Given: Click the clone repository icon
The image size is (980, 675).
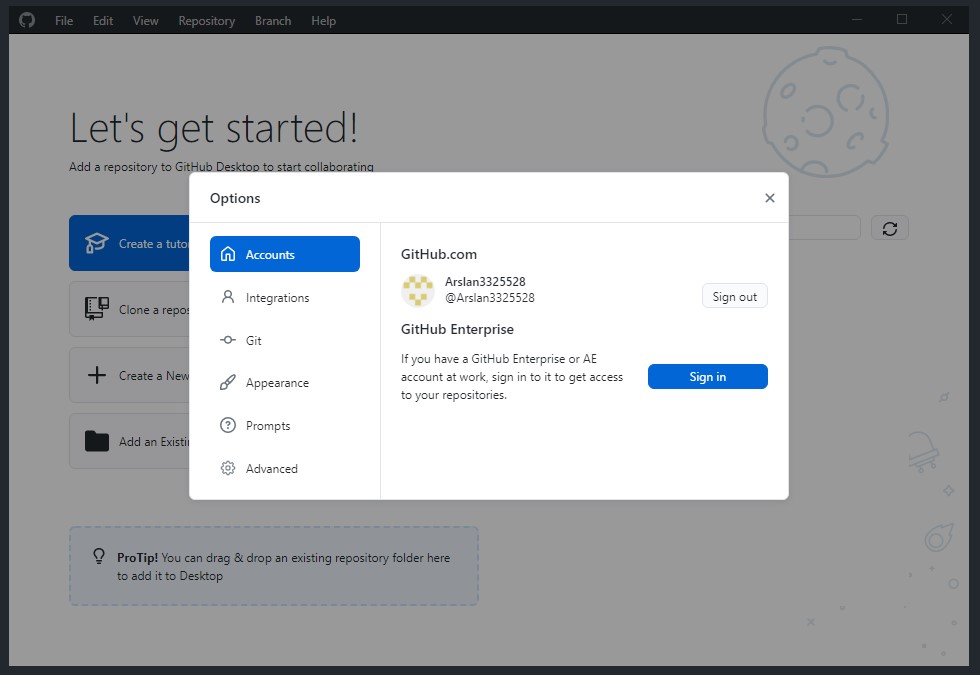Looking at the screenshot, I should (97, 309).
